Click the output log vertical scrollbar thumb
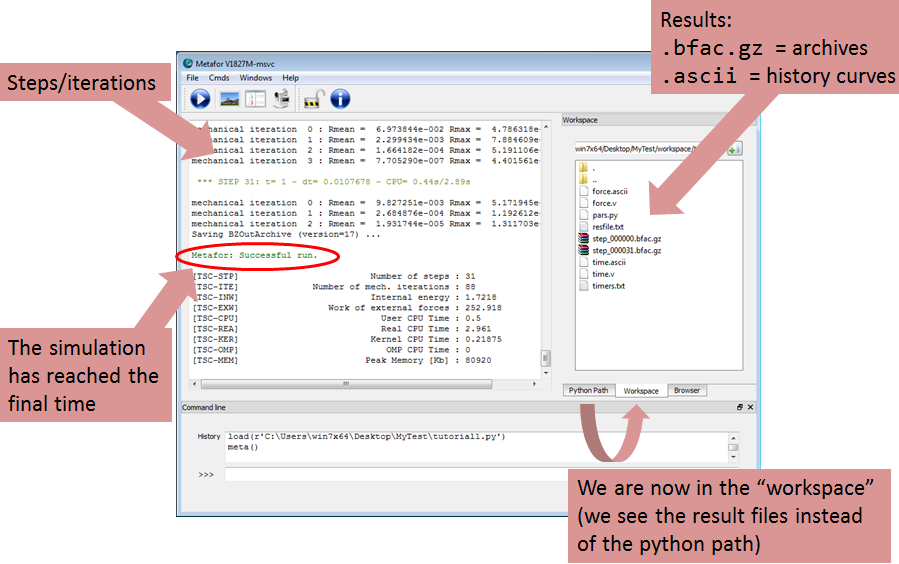Viewport: 899px width, 564px height. tap(546, 358)
